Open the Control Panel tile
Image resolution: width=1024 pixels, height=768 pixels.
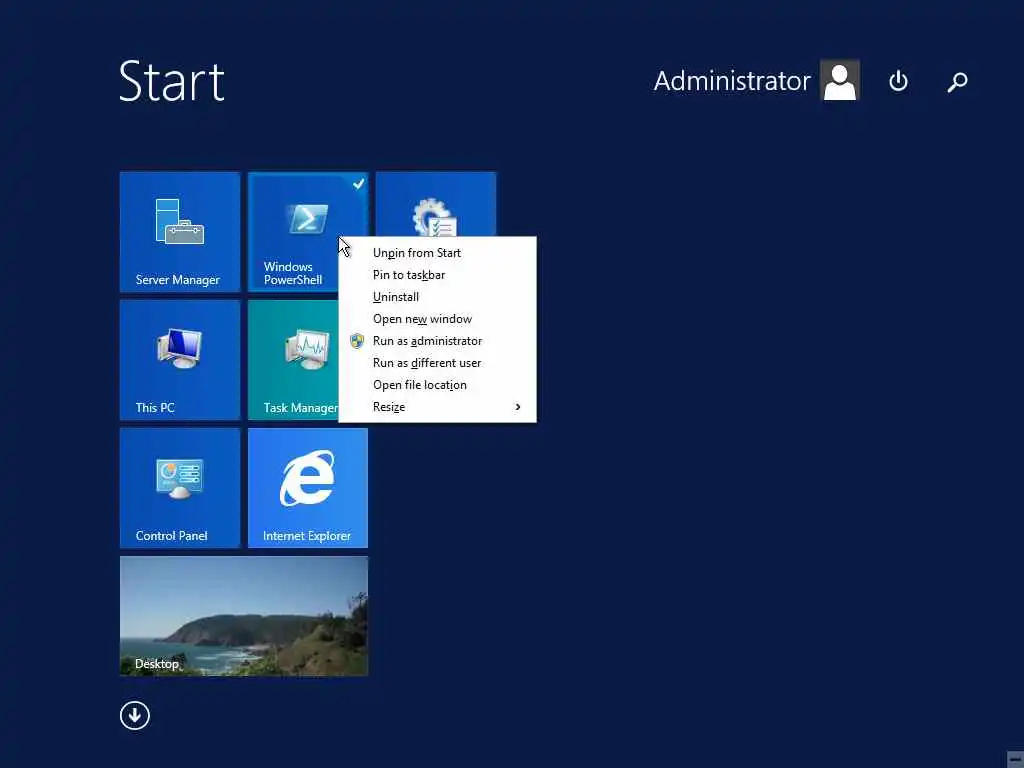click(180, 488)
